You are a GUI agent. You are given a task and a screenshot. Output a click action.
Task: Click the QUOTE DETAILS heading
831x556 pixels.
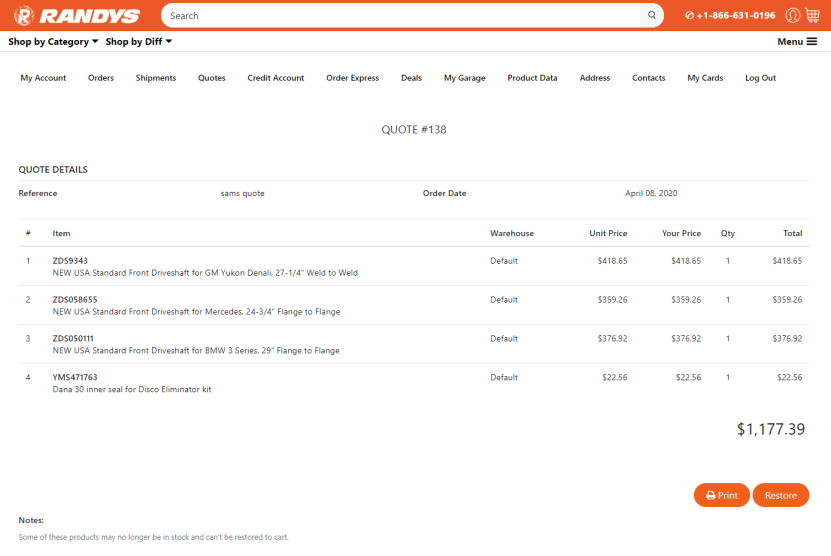click(53, 170)
